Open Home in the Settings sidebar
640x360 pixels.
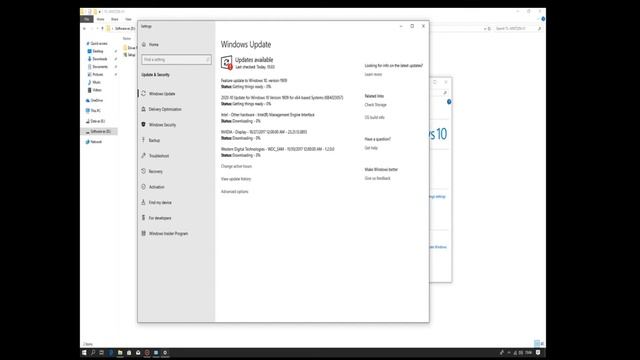tap(154, 44)
